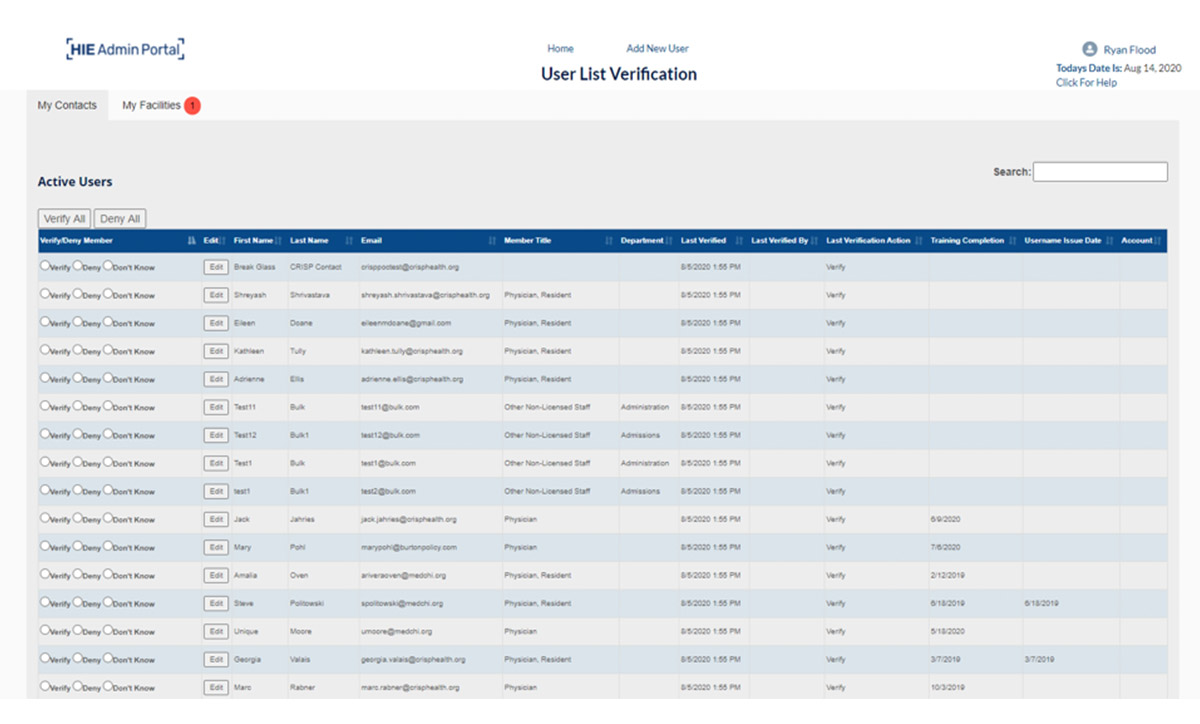Click the Ryan Flood user avatar icon
The image size is (1200, 724).
pyautogui.click(x=1089, y=49)
